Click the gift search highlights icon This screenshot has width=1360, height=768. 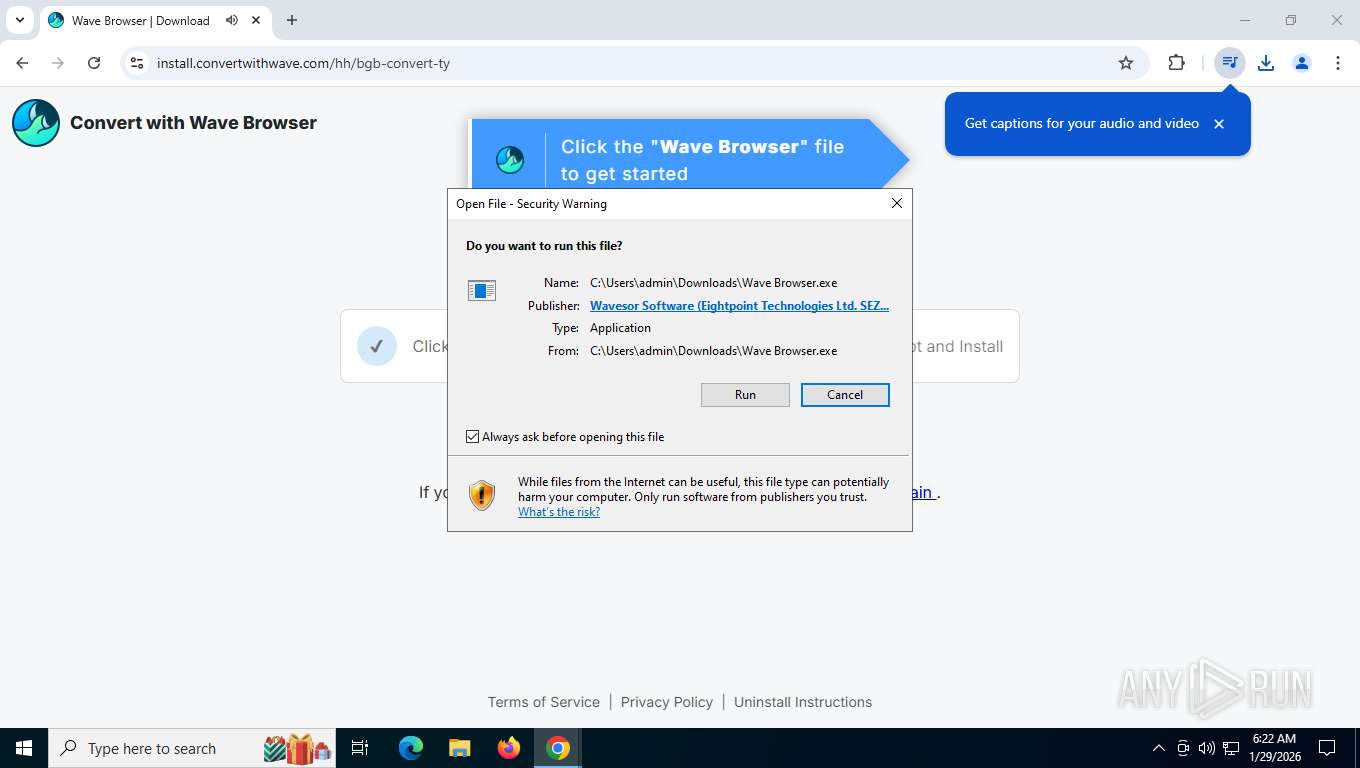pyautogui.click(x=298, y=748)
